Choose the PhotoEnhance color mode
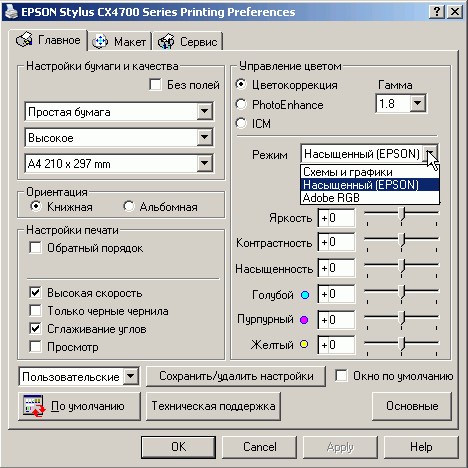 pyautogui.click(x=241, y=104)
